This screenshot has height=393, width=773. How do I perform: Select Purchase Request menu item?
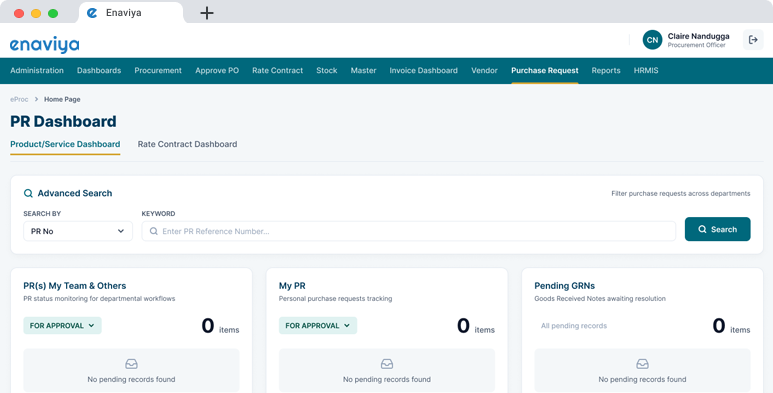click(545, 71)
